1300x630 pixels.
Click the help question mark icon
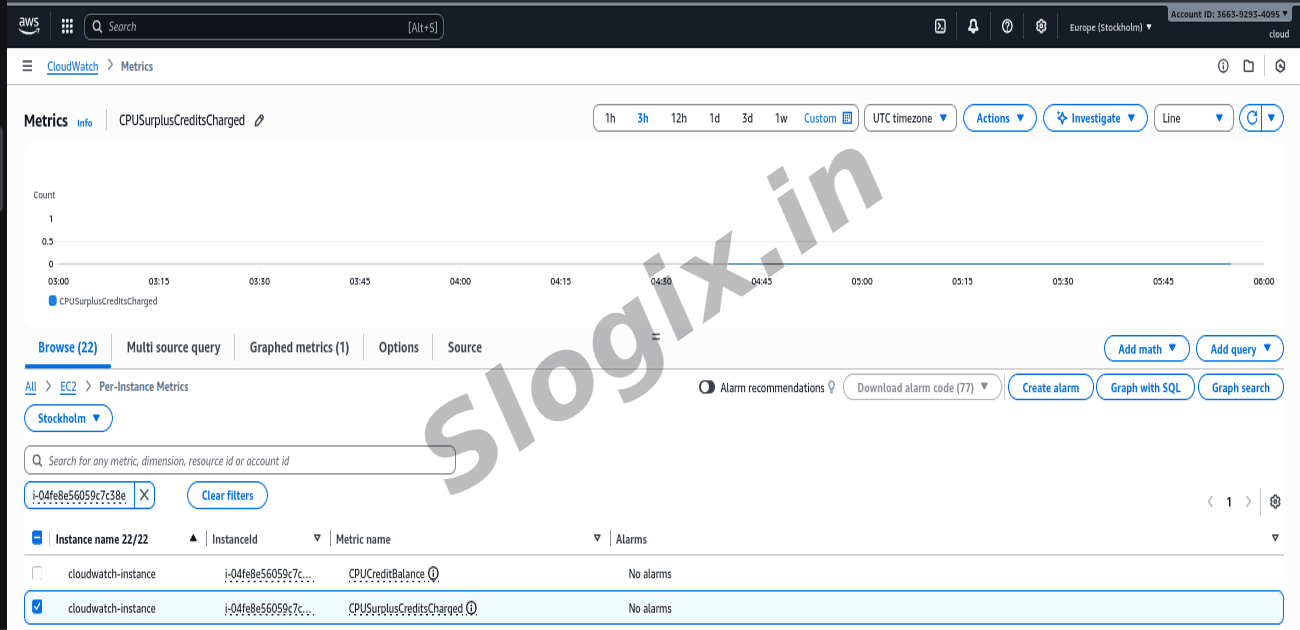tap(1007, 27)
